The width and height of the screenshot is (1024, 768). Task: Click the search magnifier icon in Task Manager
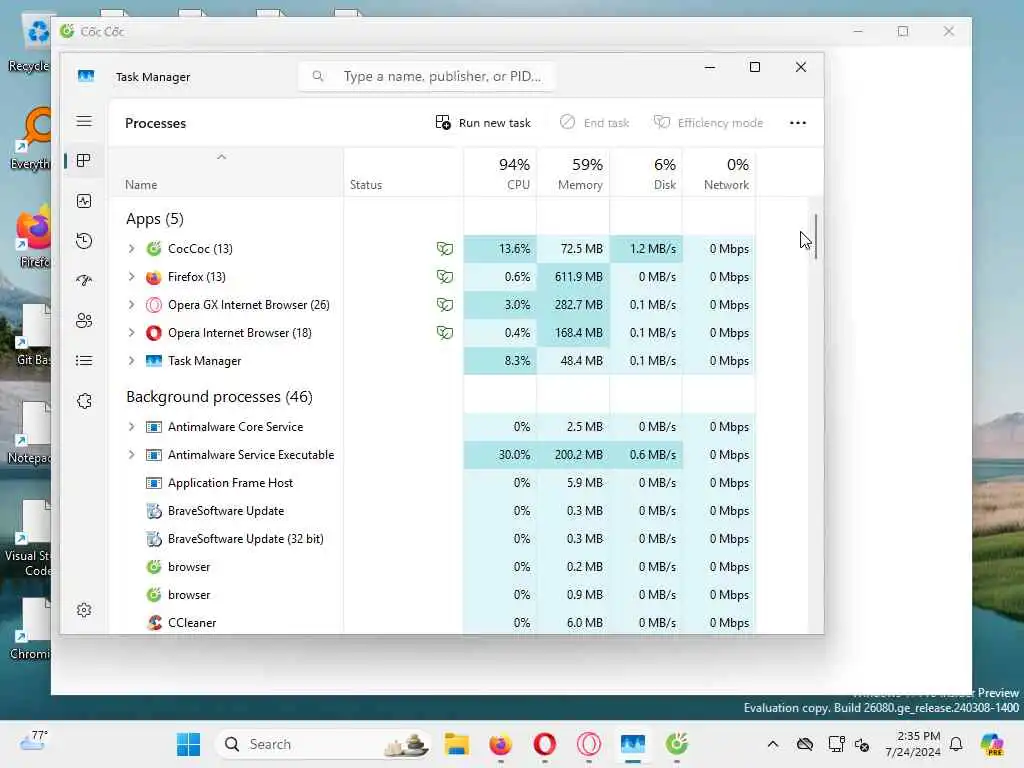coord(317,76)
